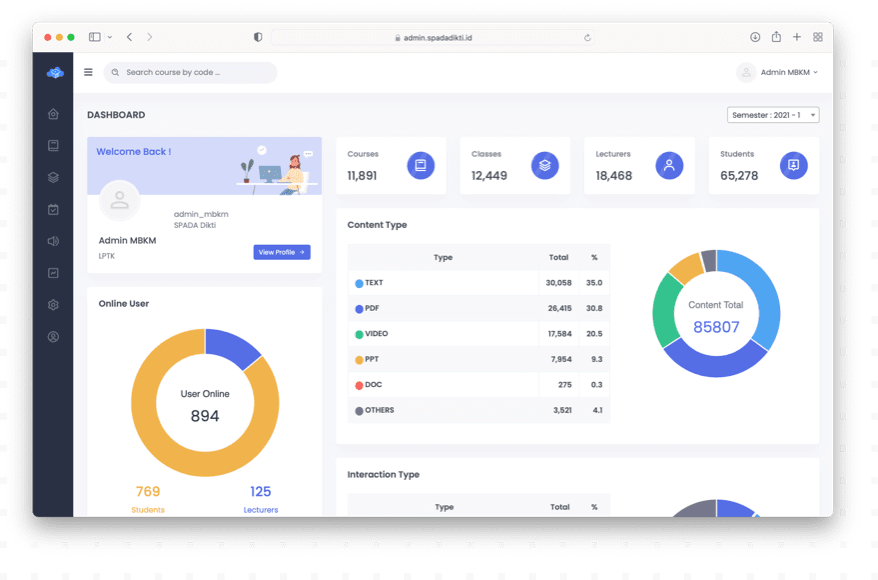Click the blue PDF legend dot
Image resolution: width=878 pixels, height=580 pixels.
tap(361, 308)
